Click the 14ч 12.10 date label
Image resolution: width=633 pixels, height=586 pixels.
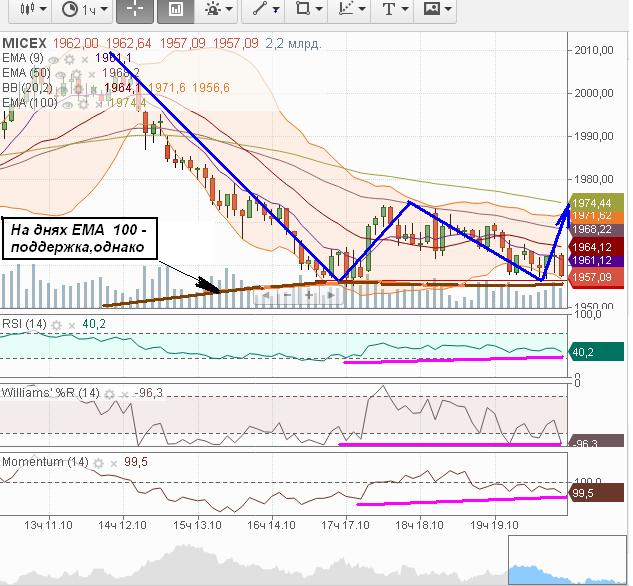coord(122,525)
